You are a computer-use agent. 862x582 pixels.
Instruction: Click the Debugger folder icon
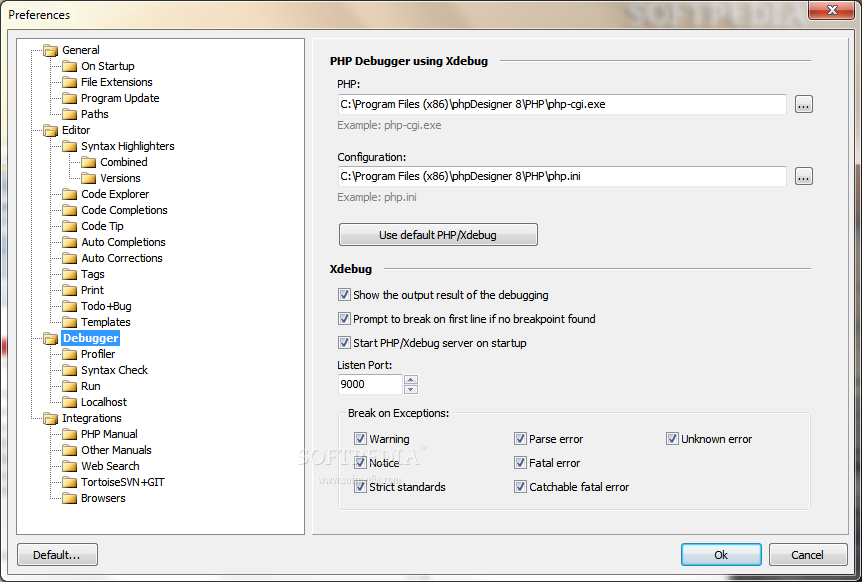51,338
